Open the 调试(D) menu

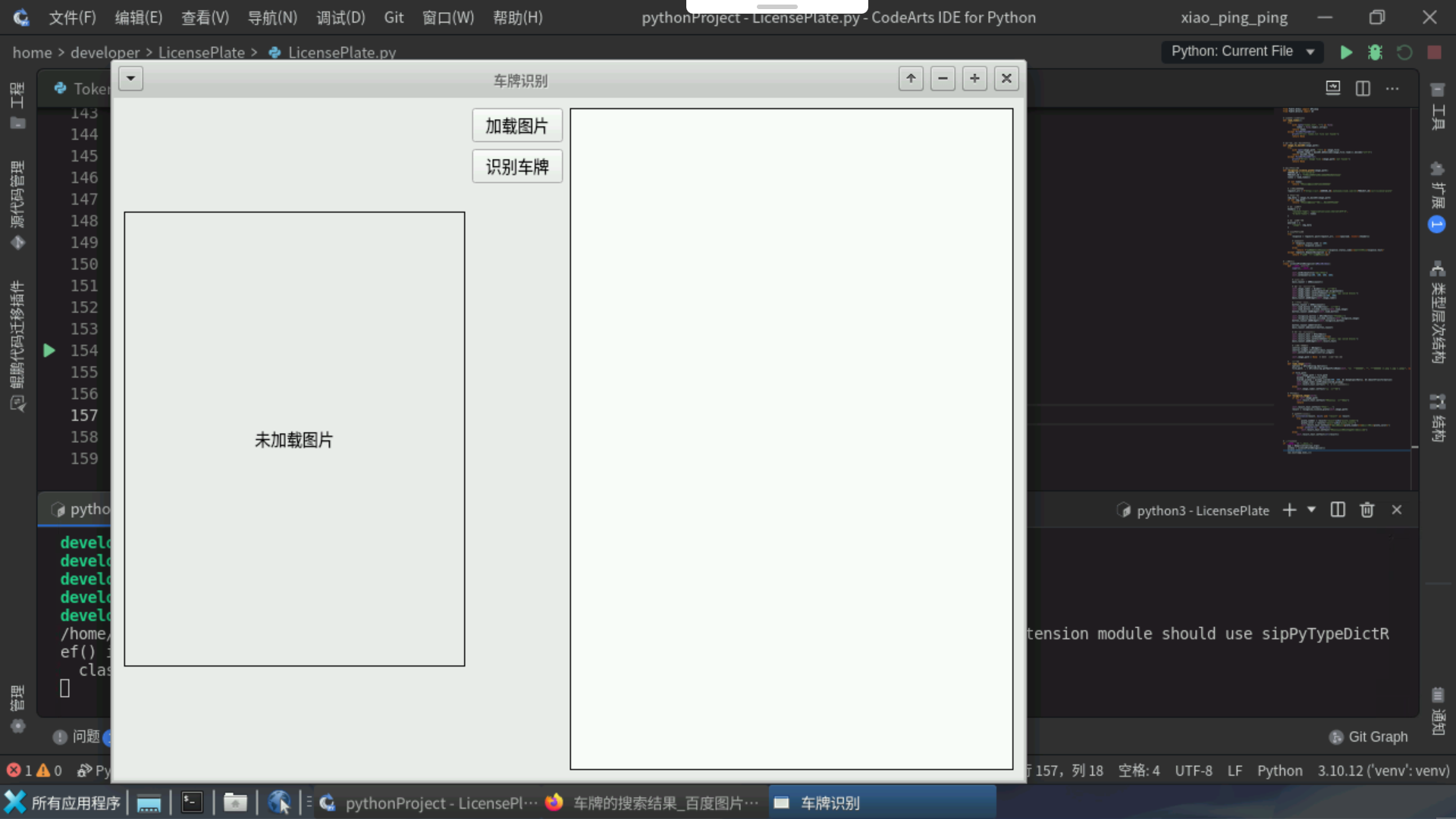pos(340,17)
